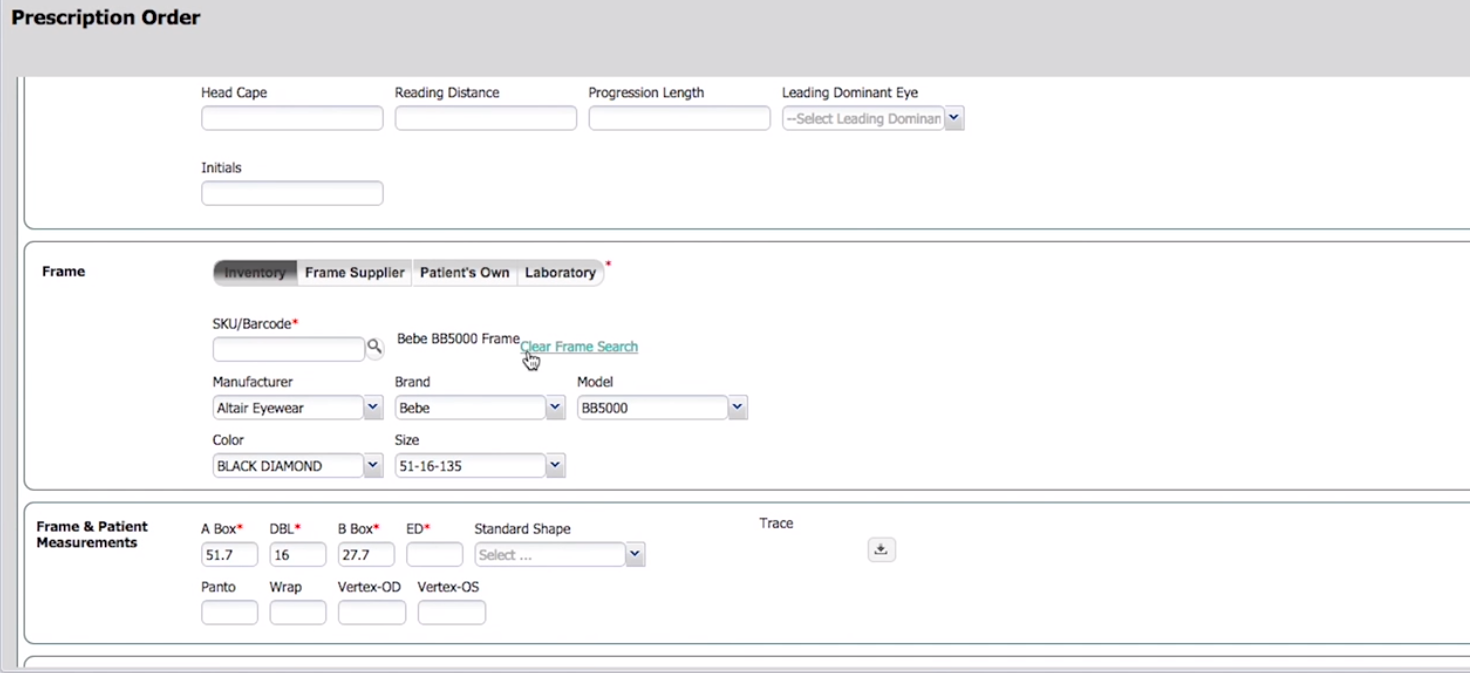Click the Trace import icon
The height and width of the screenshot is (673, 1470).
pyautogui.click(x=880, y=549)
